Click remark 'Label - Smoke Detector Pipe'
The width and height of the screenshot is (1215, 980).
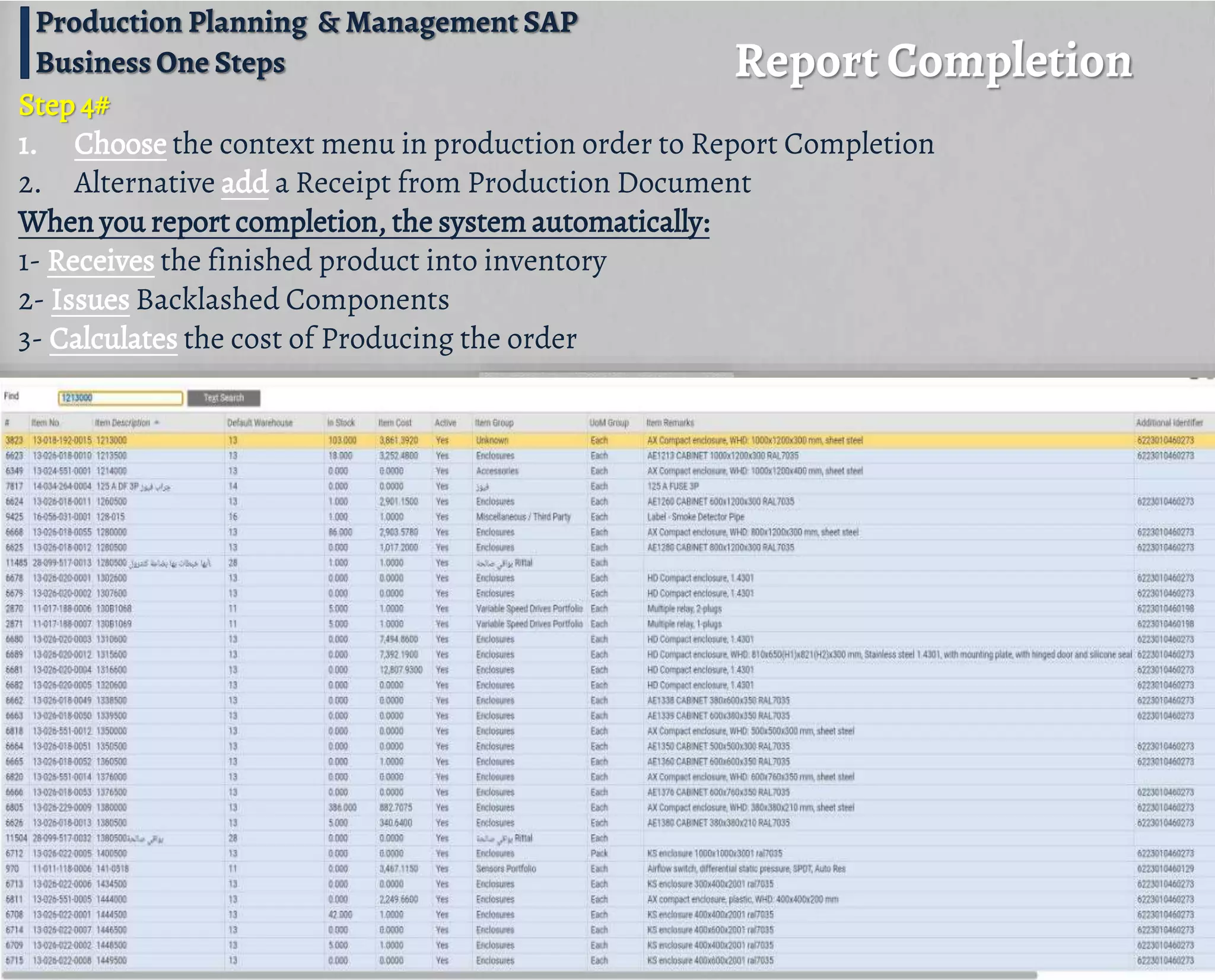tap(696, 517)
